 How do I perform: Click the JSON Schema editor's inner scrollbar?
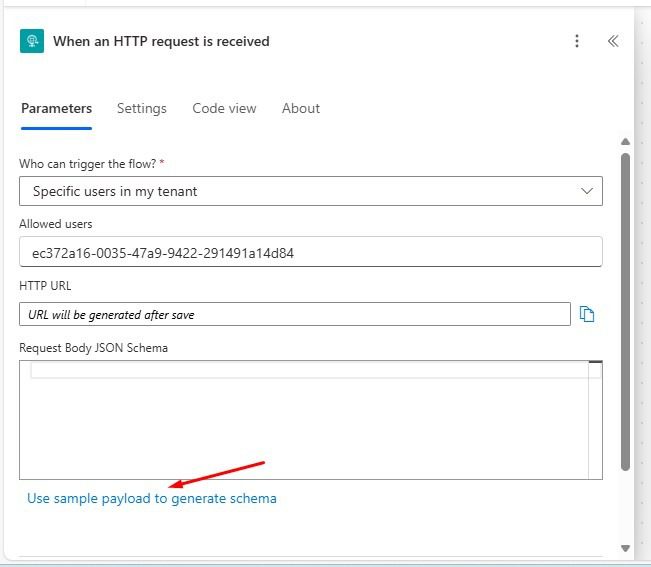(595, 420)
